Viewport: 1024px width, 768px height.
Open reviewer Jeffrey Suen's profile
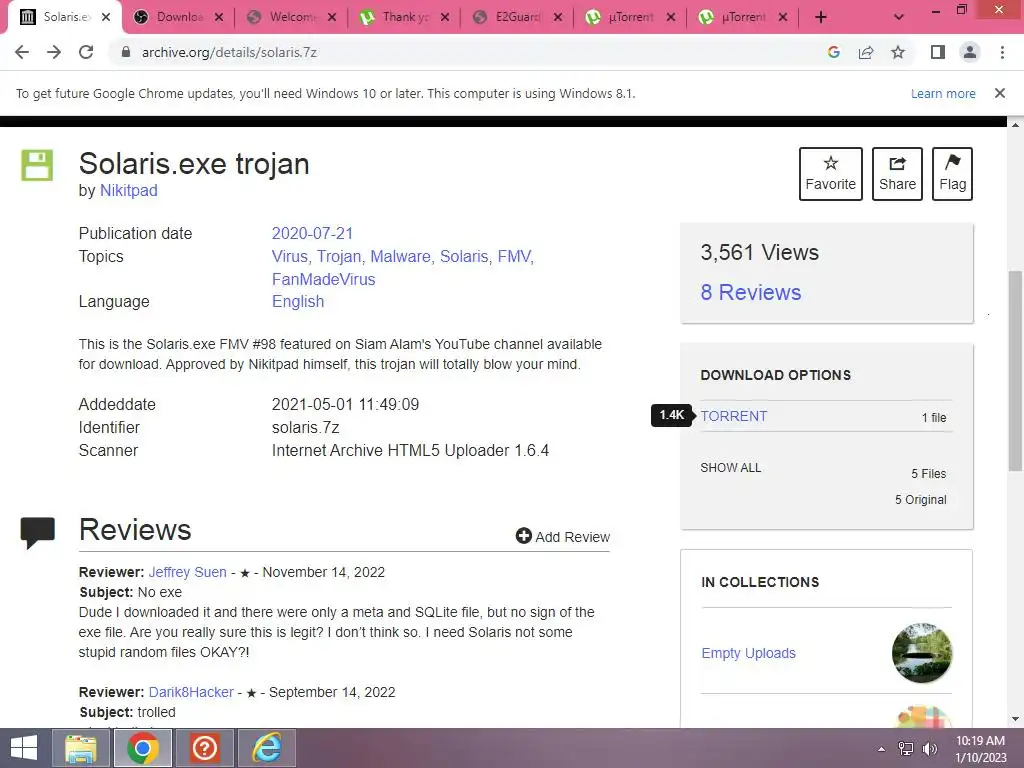click(187, 572)
